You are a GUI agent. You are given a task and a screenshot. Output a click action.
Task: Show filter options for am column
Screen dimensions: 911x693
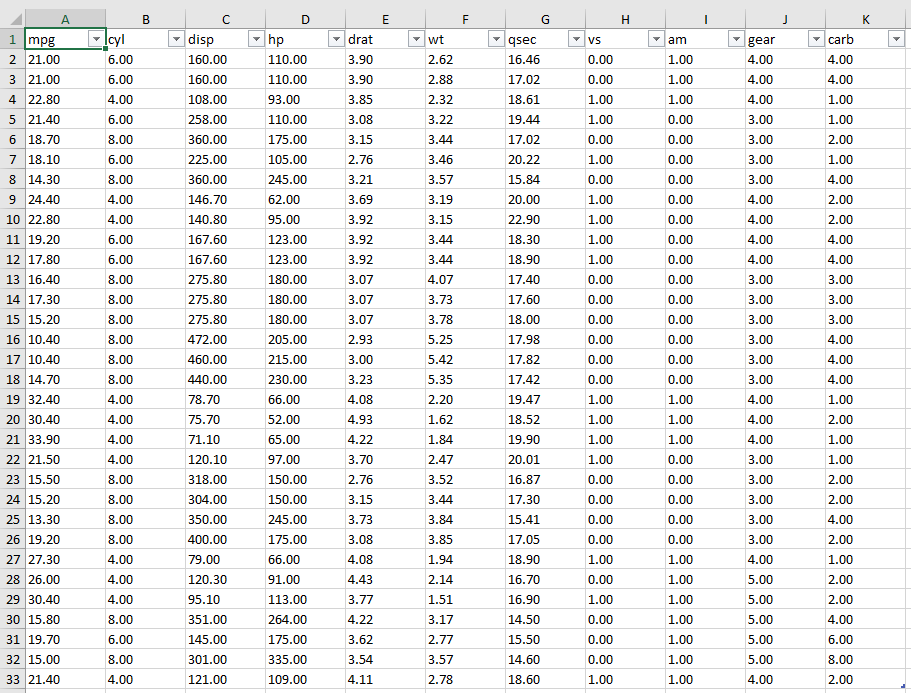736,39
